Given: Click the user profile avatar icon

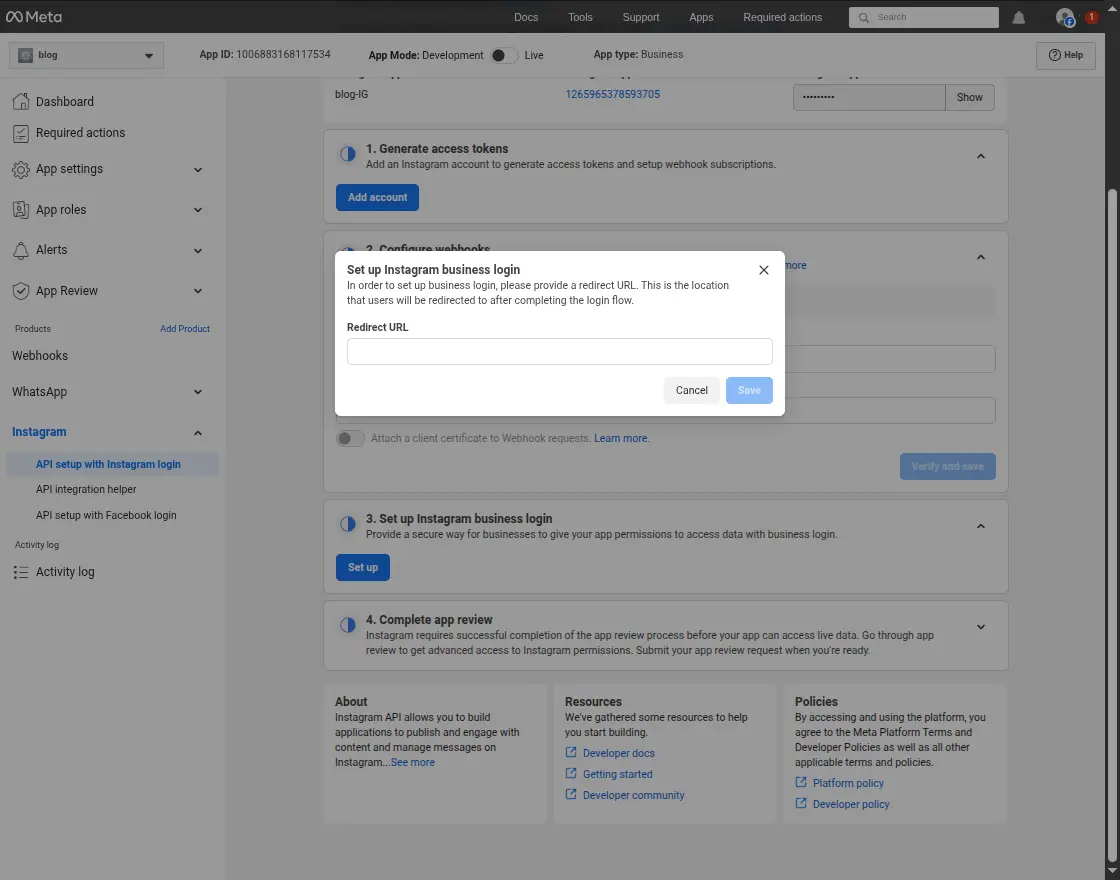Looking at the screenshot, I should pyautogui.click(x=1064, y=17).
